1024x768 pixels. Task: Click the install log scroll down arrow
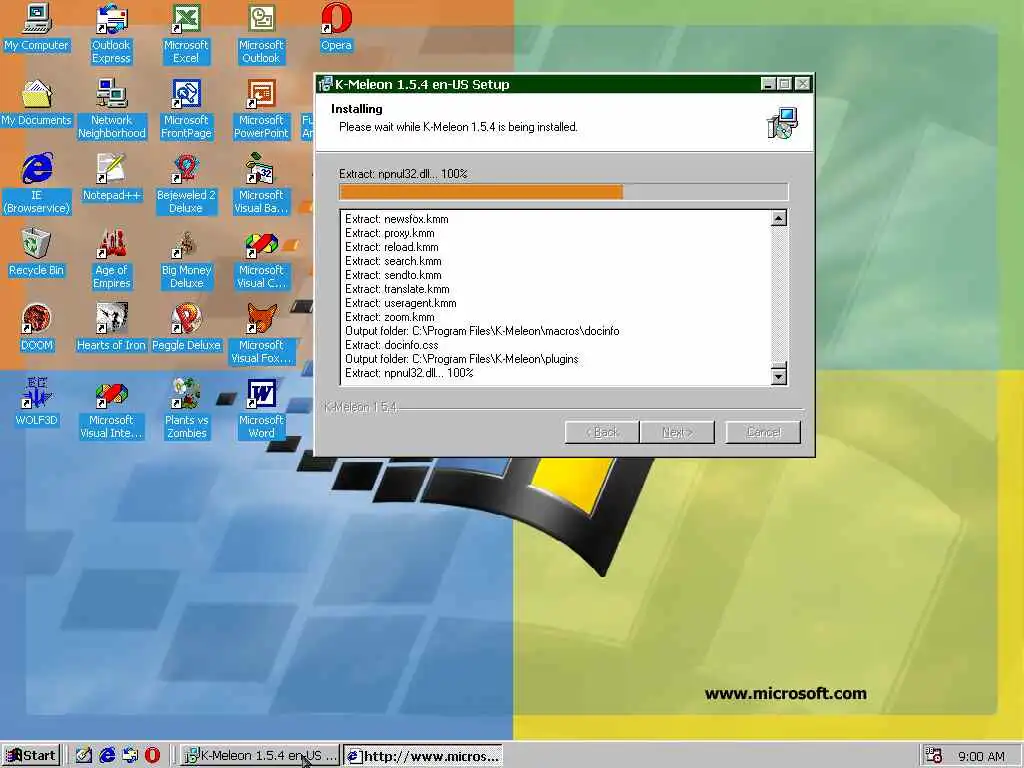778,376
